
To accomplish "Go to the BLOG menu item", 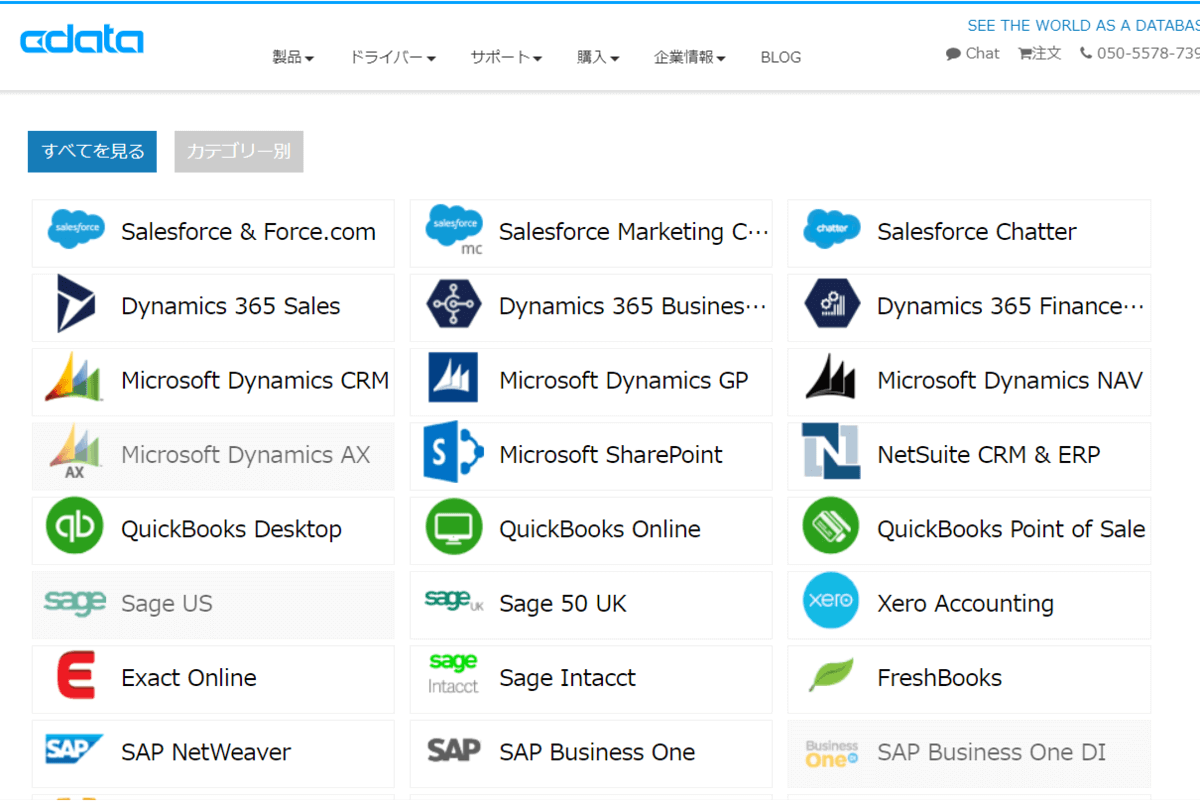I will pos(781,58).
